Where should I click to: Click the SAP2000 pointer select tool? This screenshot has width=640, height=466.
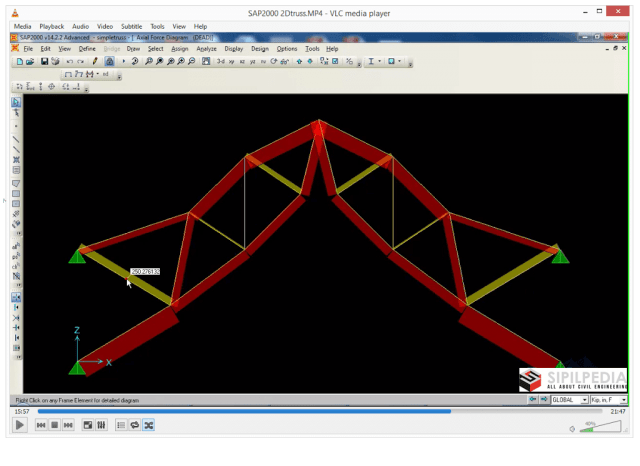16,102
